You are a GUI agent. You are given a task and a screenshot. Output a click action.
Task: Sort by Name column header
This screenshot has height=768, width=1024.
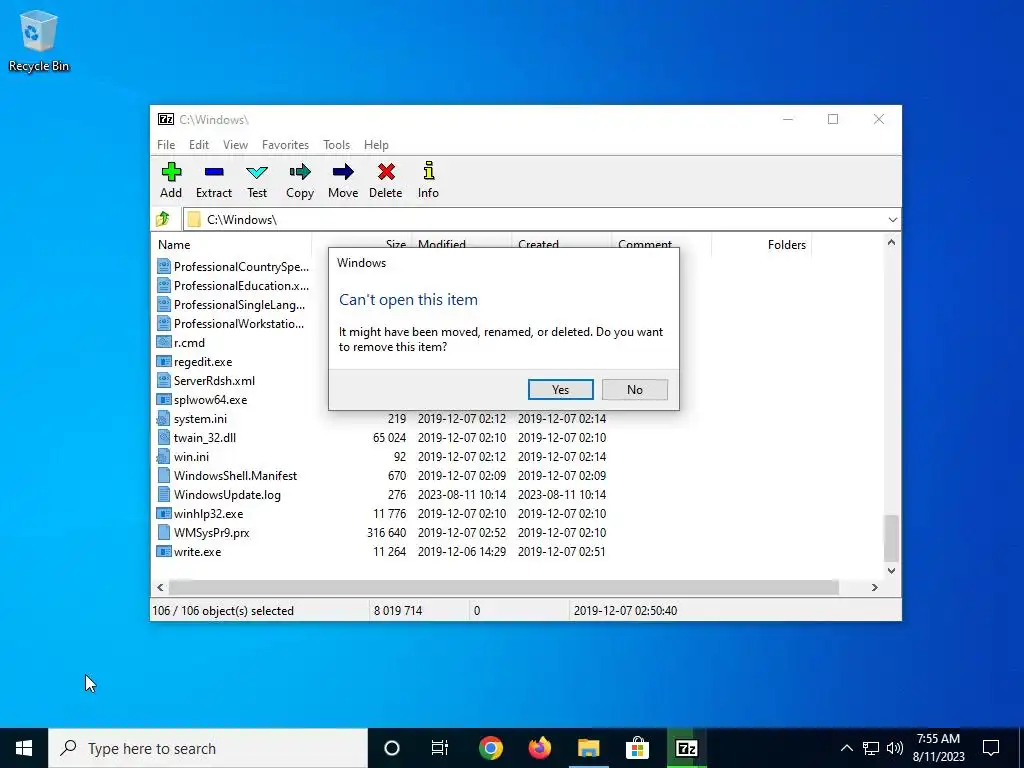pos(232,245)
